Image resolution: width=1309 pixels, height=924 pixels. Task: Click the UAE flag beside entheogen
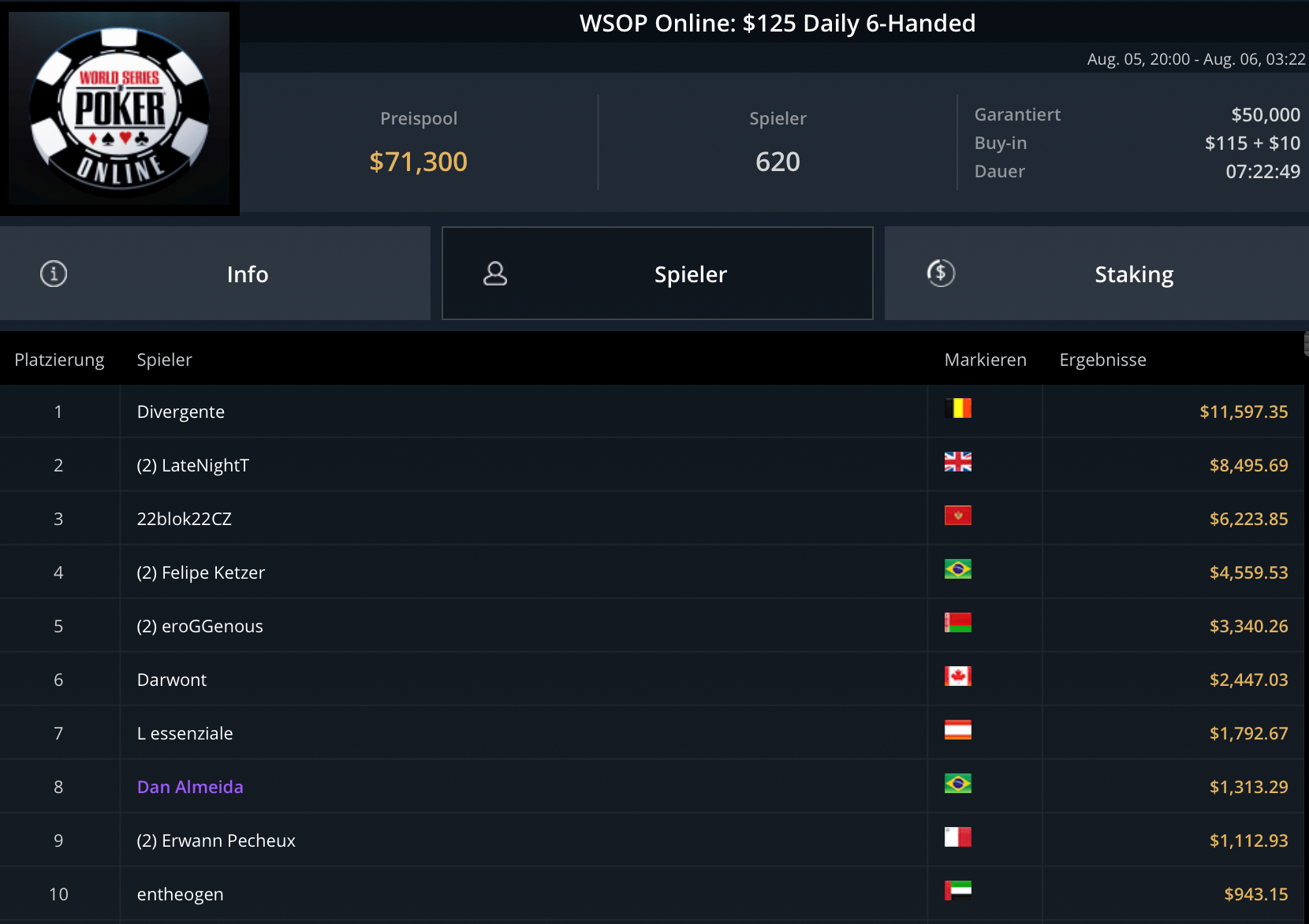pos(957,891)
